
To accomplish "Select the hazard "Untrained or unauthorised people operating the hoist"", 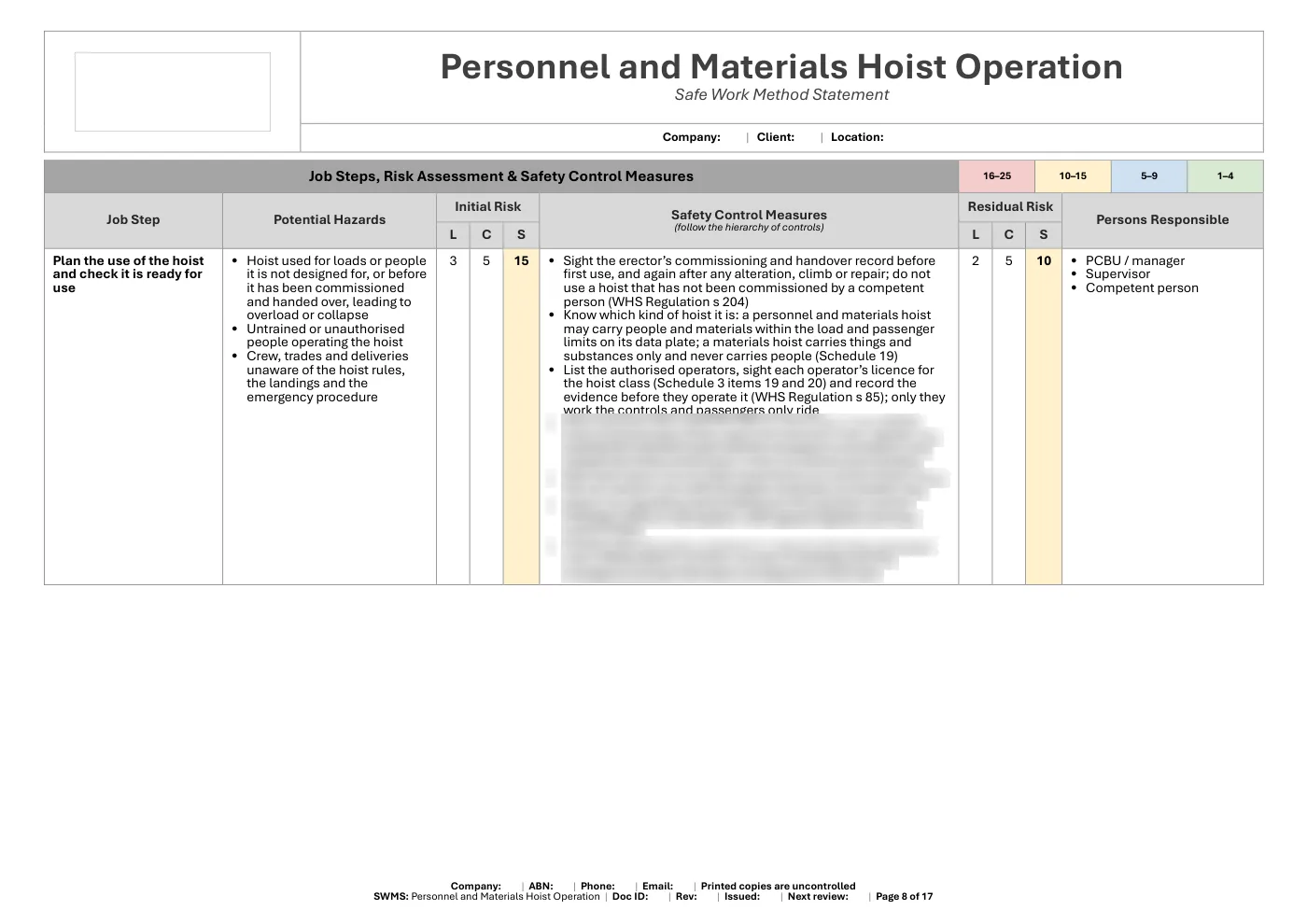I will tap(326, 335).
